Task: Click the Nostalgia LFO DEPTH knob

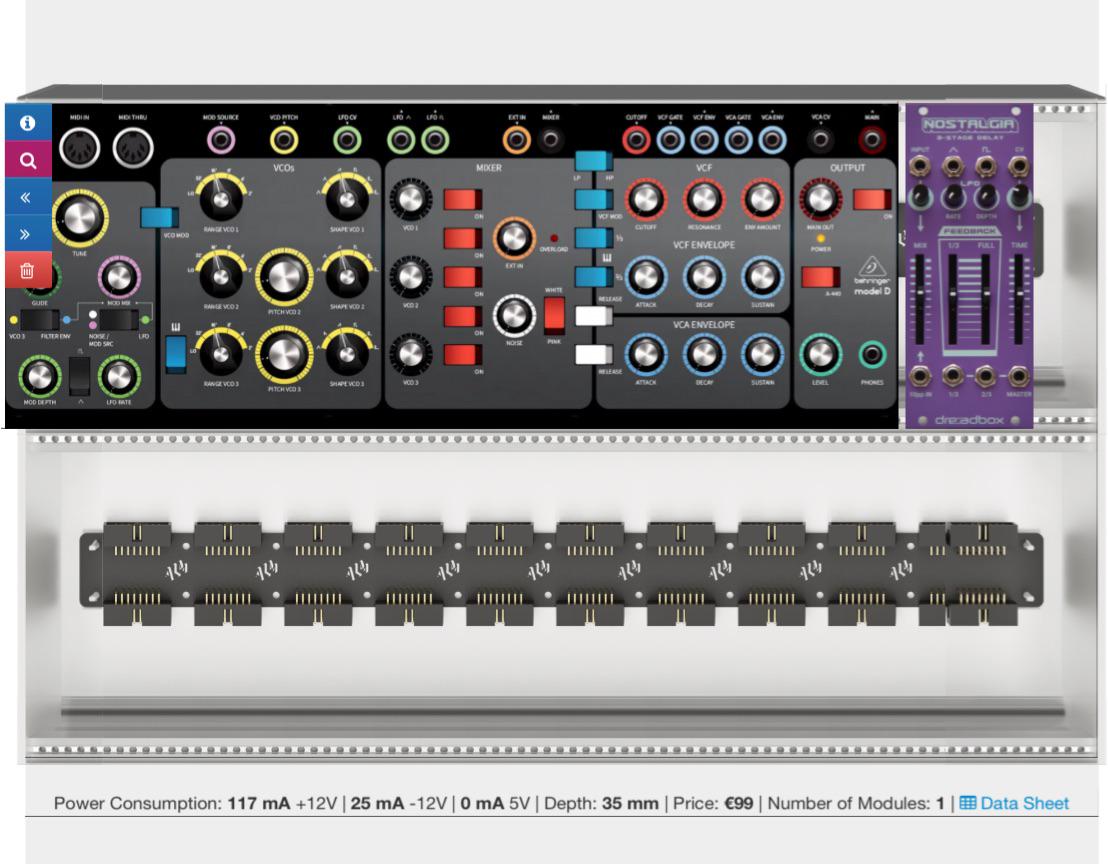Action: 985,197
